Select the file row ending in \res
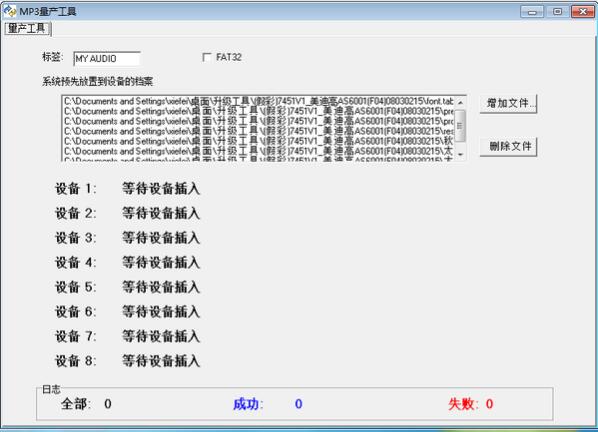Screen dimensions: 598x432 point(259,131)
